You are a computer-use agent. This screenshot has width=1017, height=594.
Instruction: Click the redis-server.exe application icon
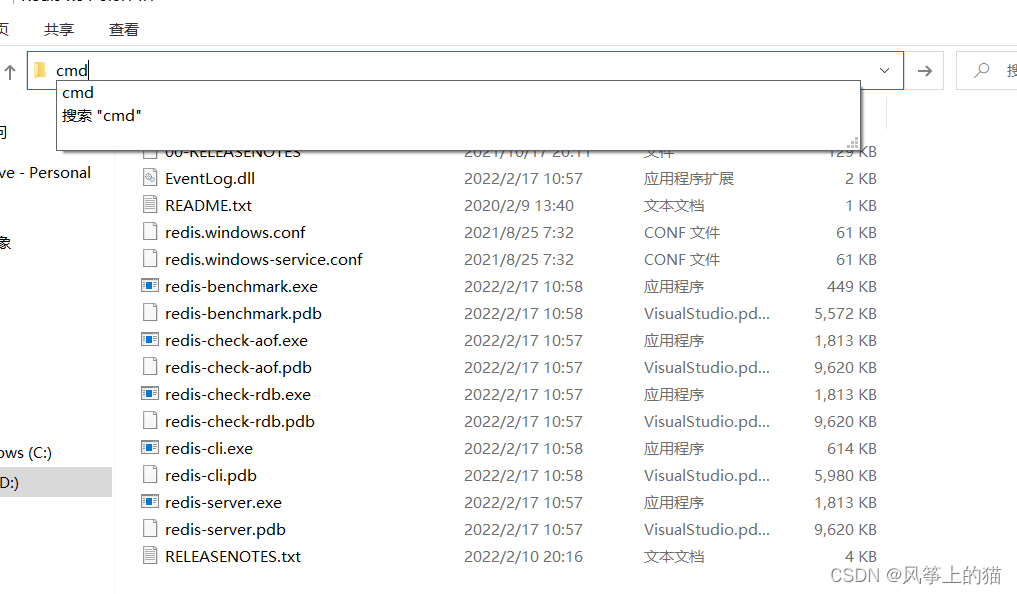[150, 501]
